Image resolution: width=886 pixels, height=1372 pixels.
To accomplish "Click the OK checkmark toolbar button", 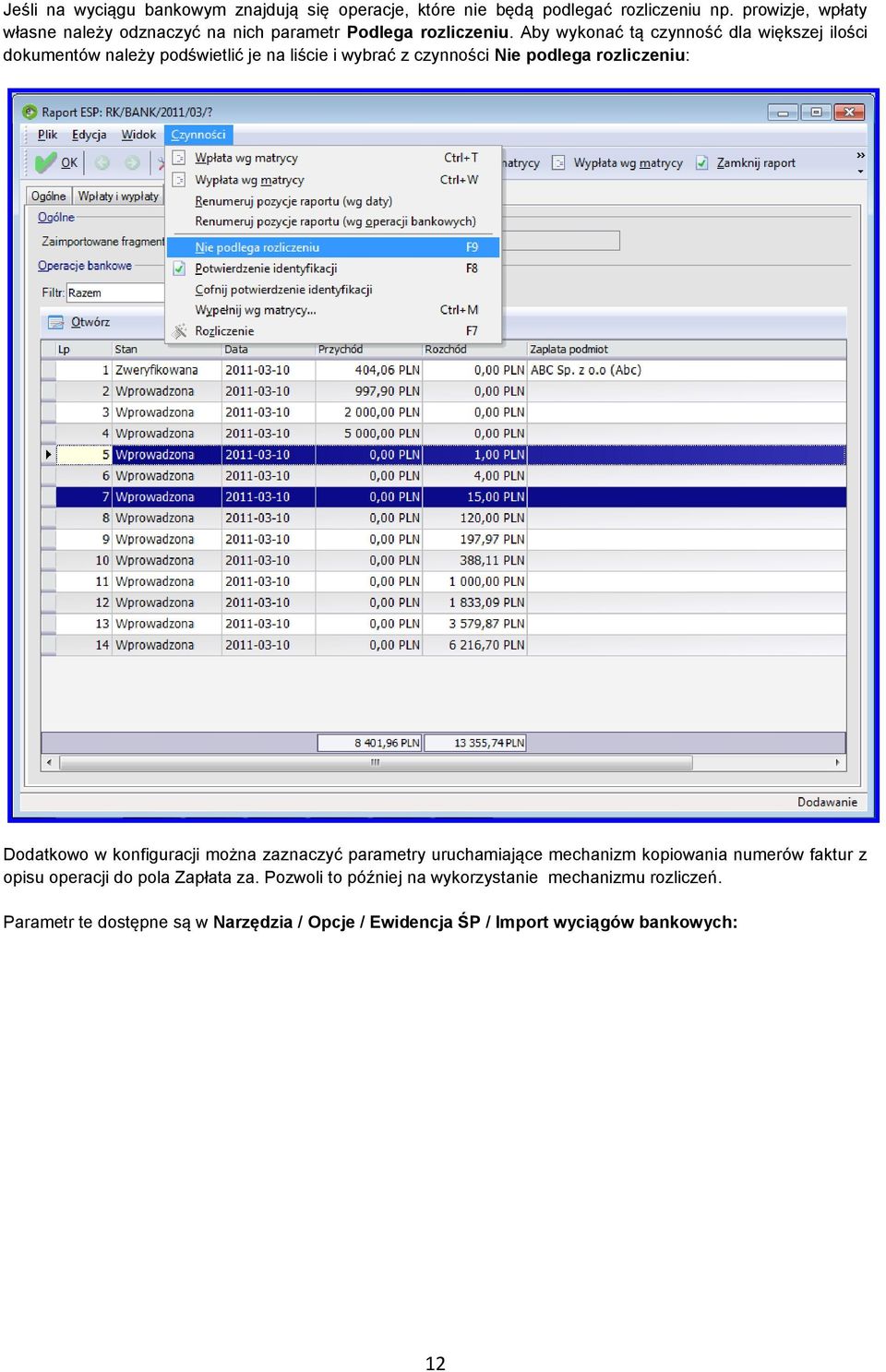I will (56, 163).
